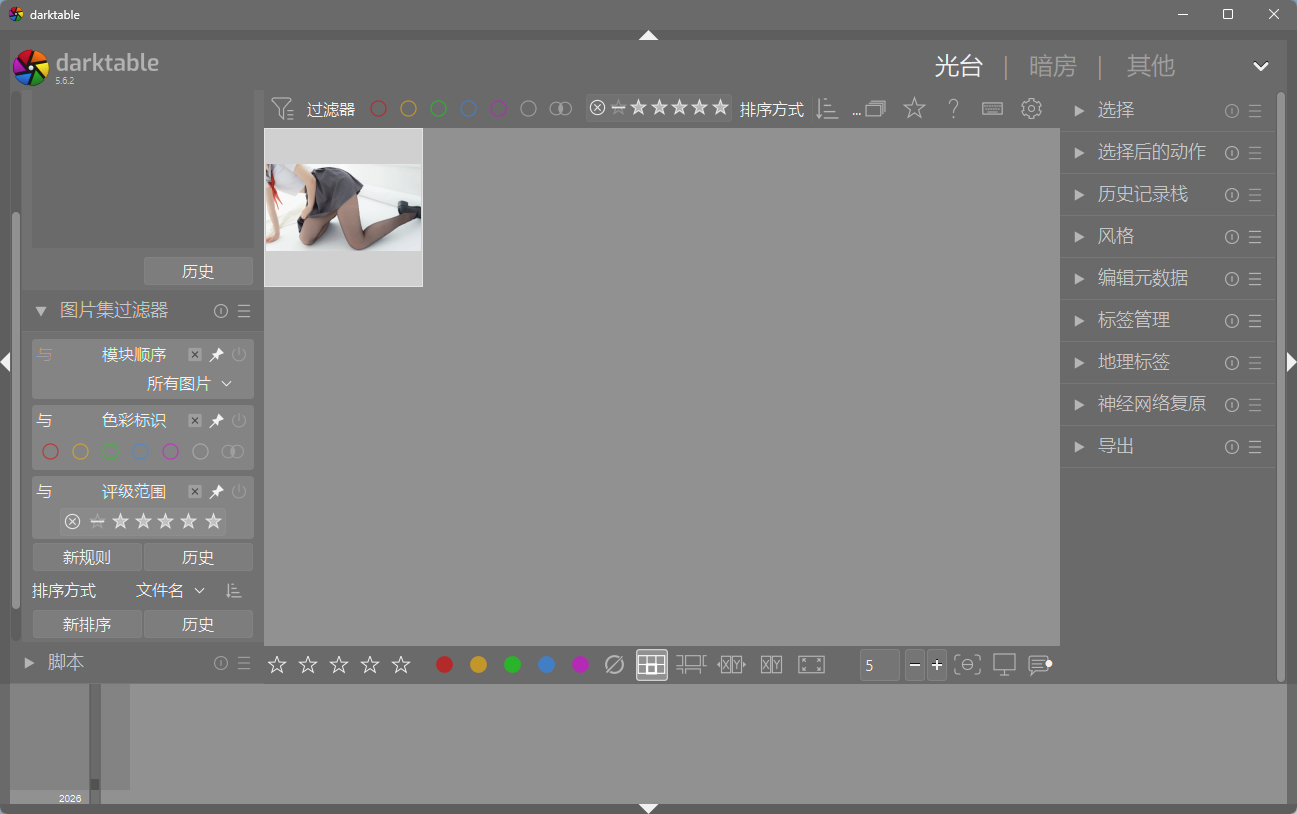Image resolution: width=1297 pixels, height=814 pixels.
Task: Toggle the 模块顺序 rule power switch
Action: [x=239, y=355]
